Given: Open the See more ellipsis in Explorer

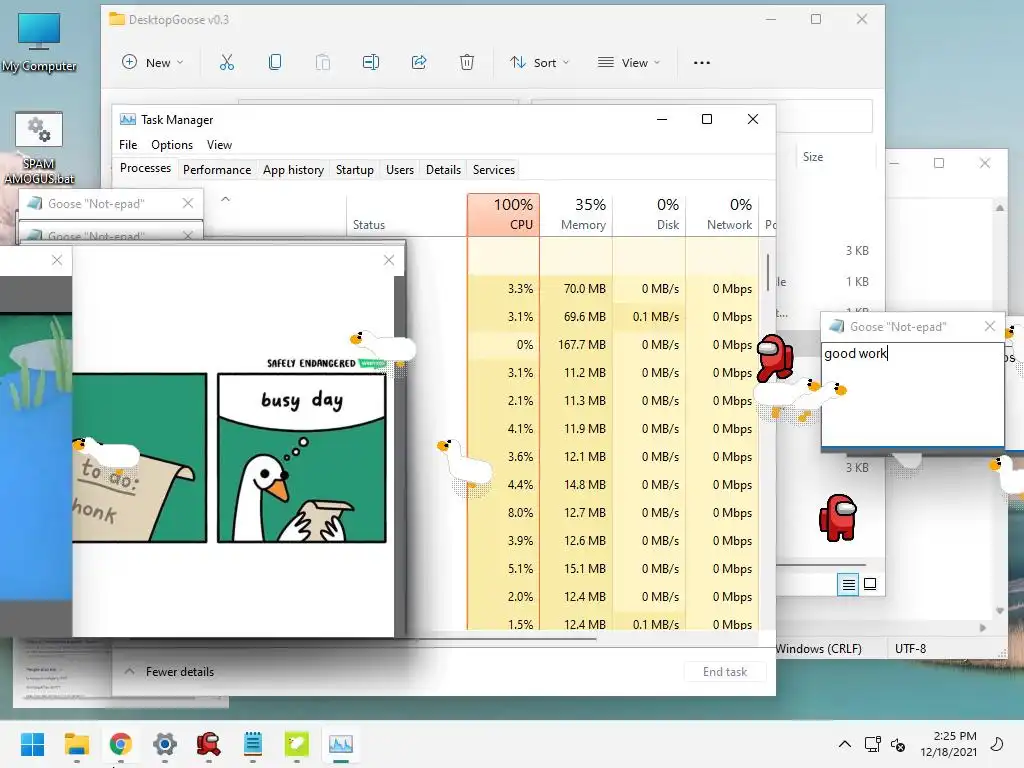Looking at the screenshot, I should pyautogui.click(x=701, y=63).
